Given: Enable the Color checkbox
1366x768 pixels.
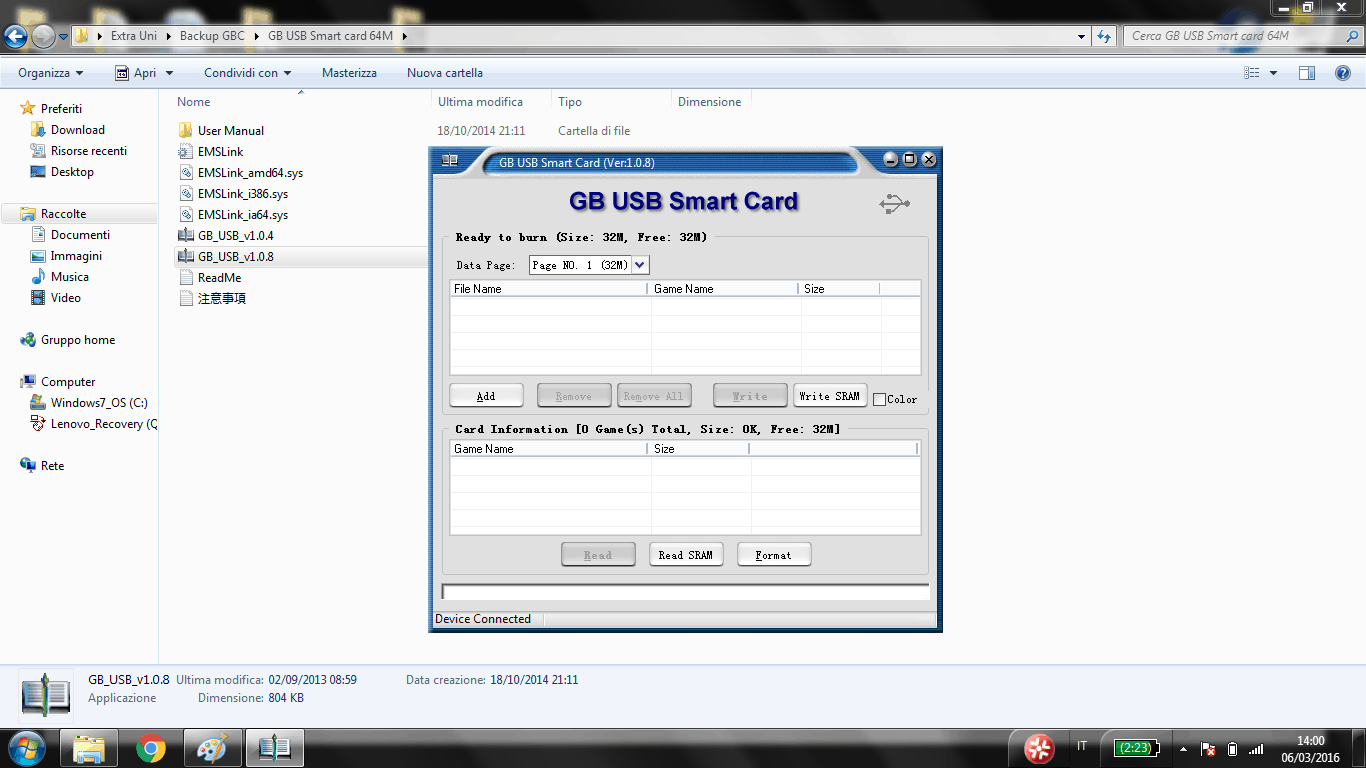Looking at the screenshot, I should [880, 399].
